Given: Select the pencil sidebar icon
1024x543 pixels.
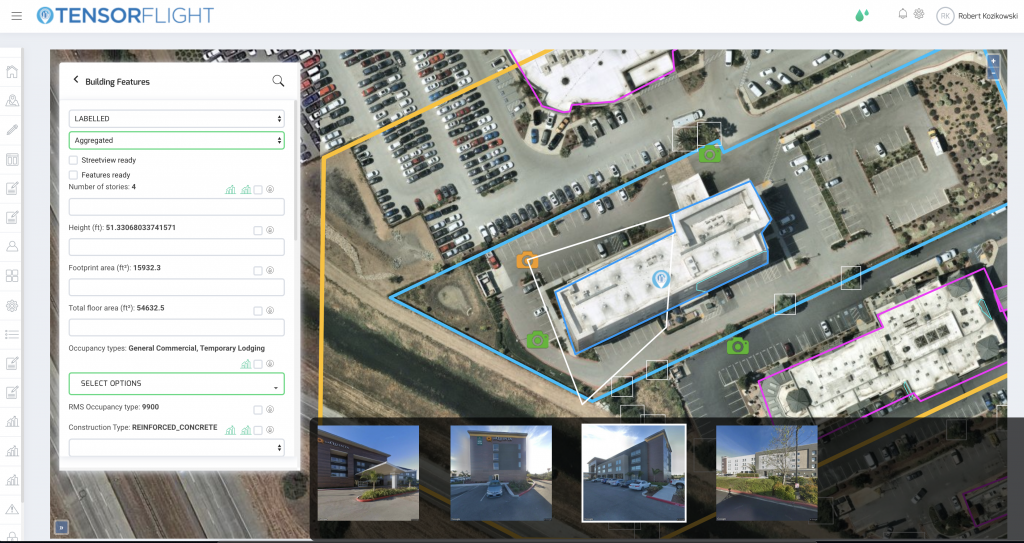Looking at the screenshot, I should click(x=12, y=130).
